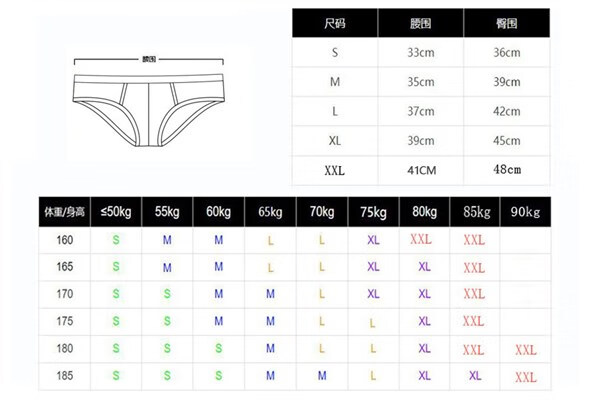
Task: Click the 160 height row label
Action: tap(63, 241)
